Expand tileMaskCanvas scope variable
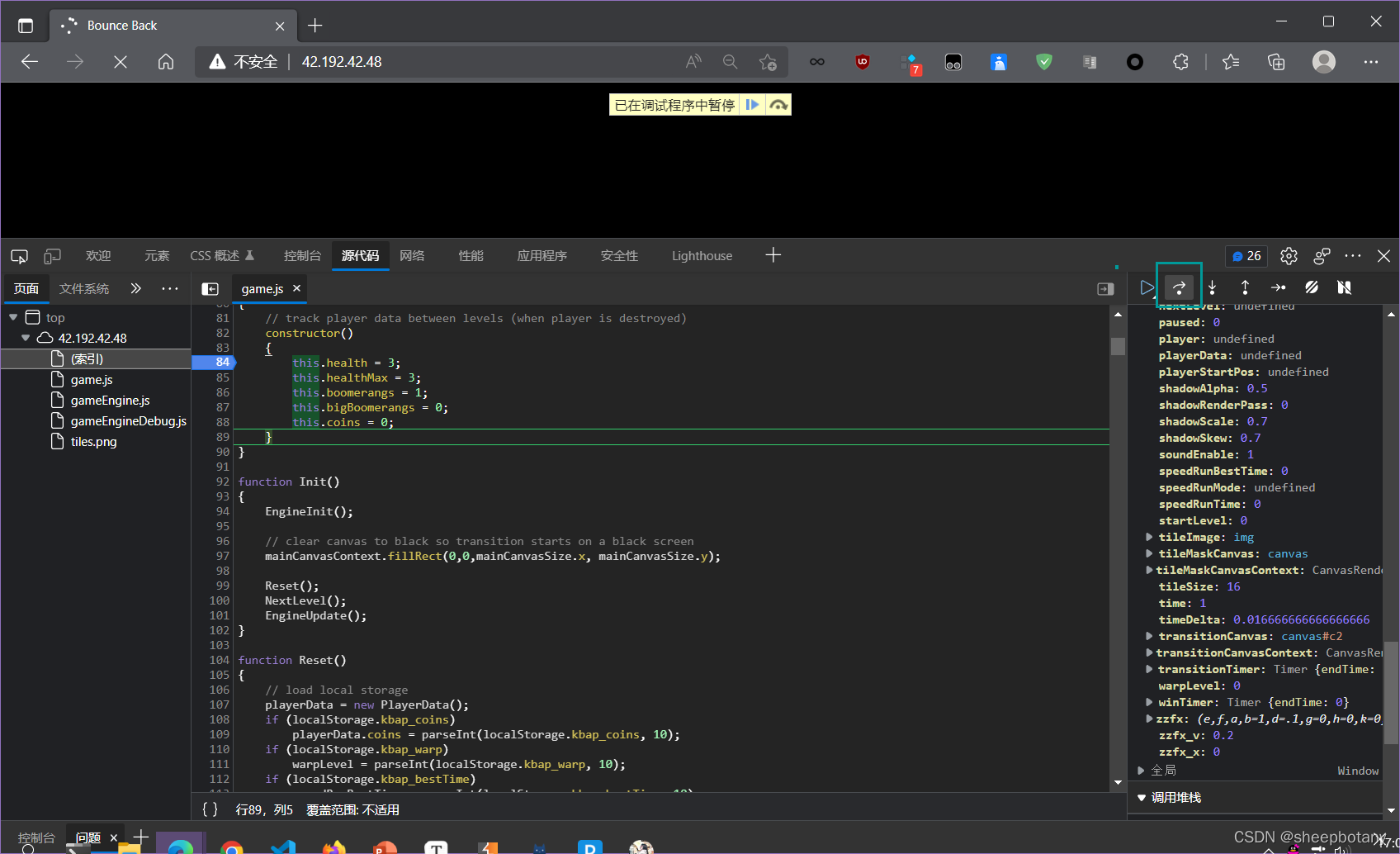Screen dimensions: 1400x854 click(x=1149, y=553)
